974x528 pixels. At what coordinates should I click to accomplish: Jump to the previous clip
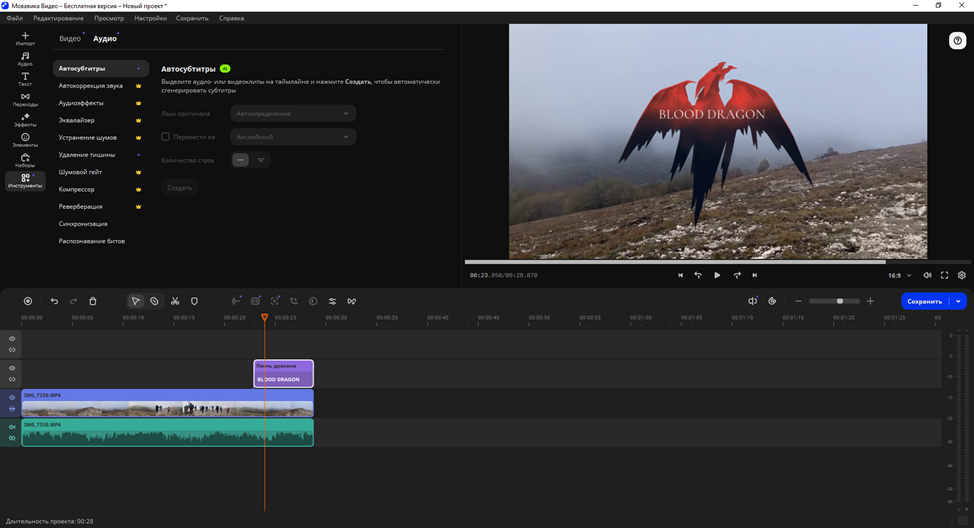pos(680,275)
